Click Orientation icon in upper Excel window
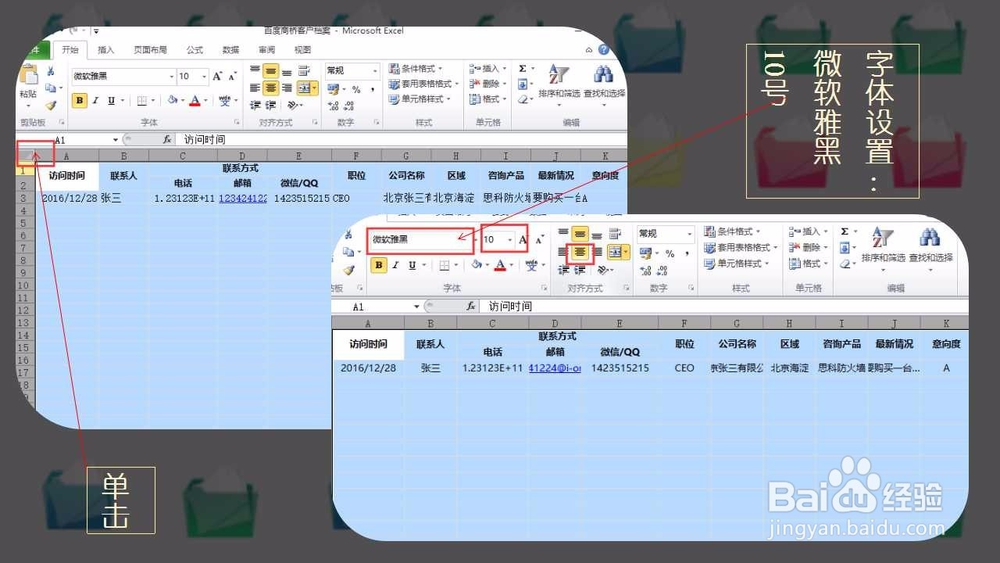 pos(292,105)
